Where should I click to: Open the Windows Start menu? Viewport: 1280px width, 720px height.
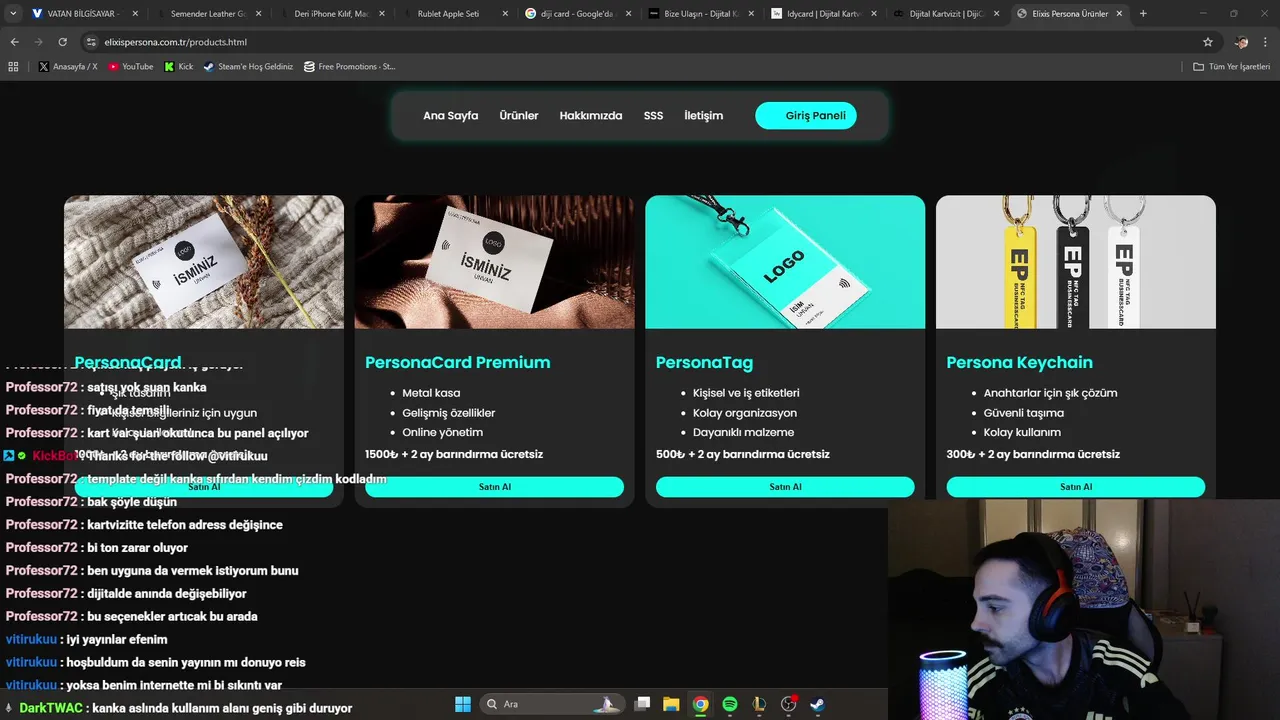point(463,704)
